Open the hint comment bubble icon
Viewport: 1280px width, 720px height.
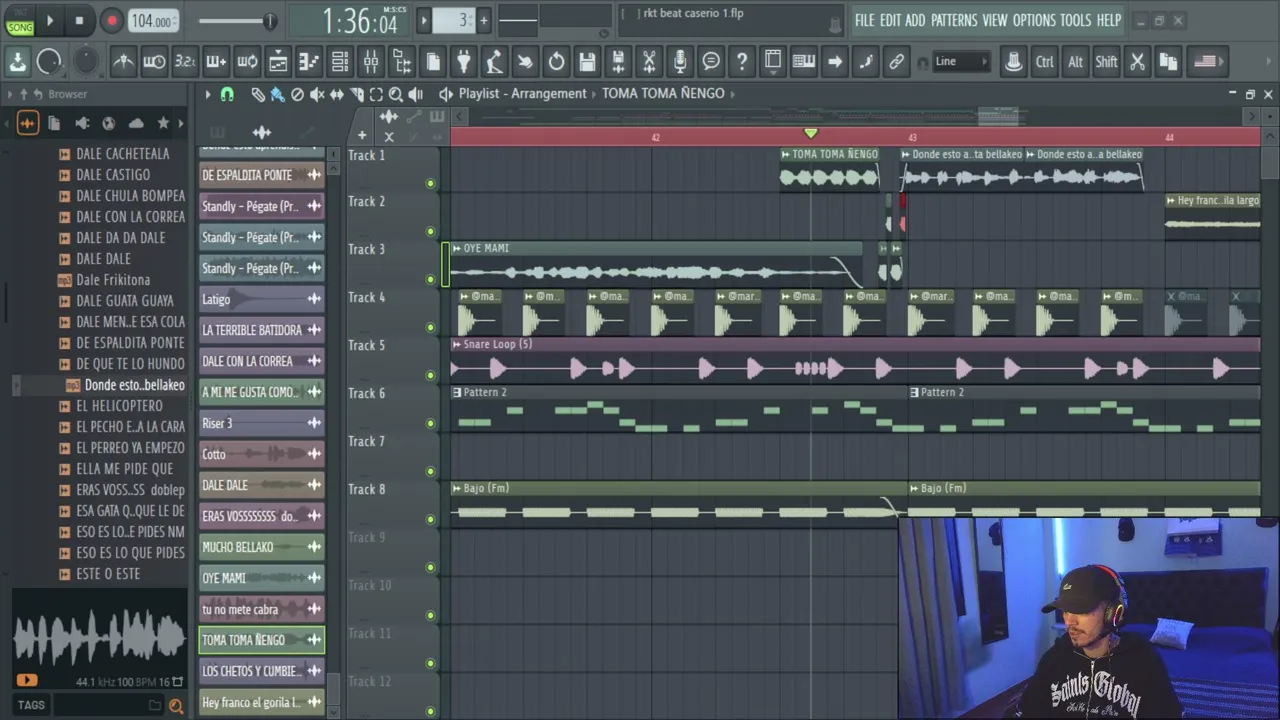coord(711,62)
